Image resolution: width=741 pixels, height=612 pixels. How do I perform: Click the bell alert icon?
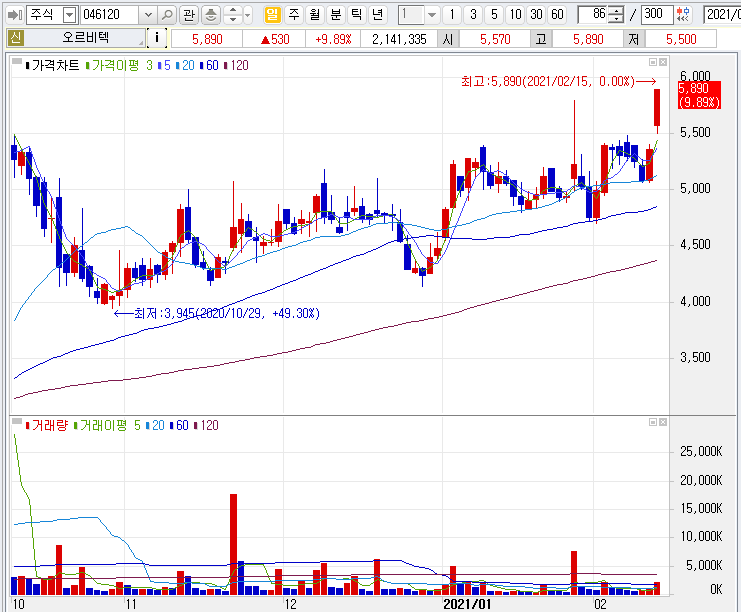tap(211, 15)
